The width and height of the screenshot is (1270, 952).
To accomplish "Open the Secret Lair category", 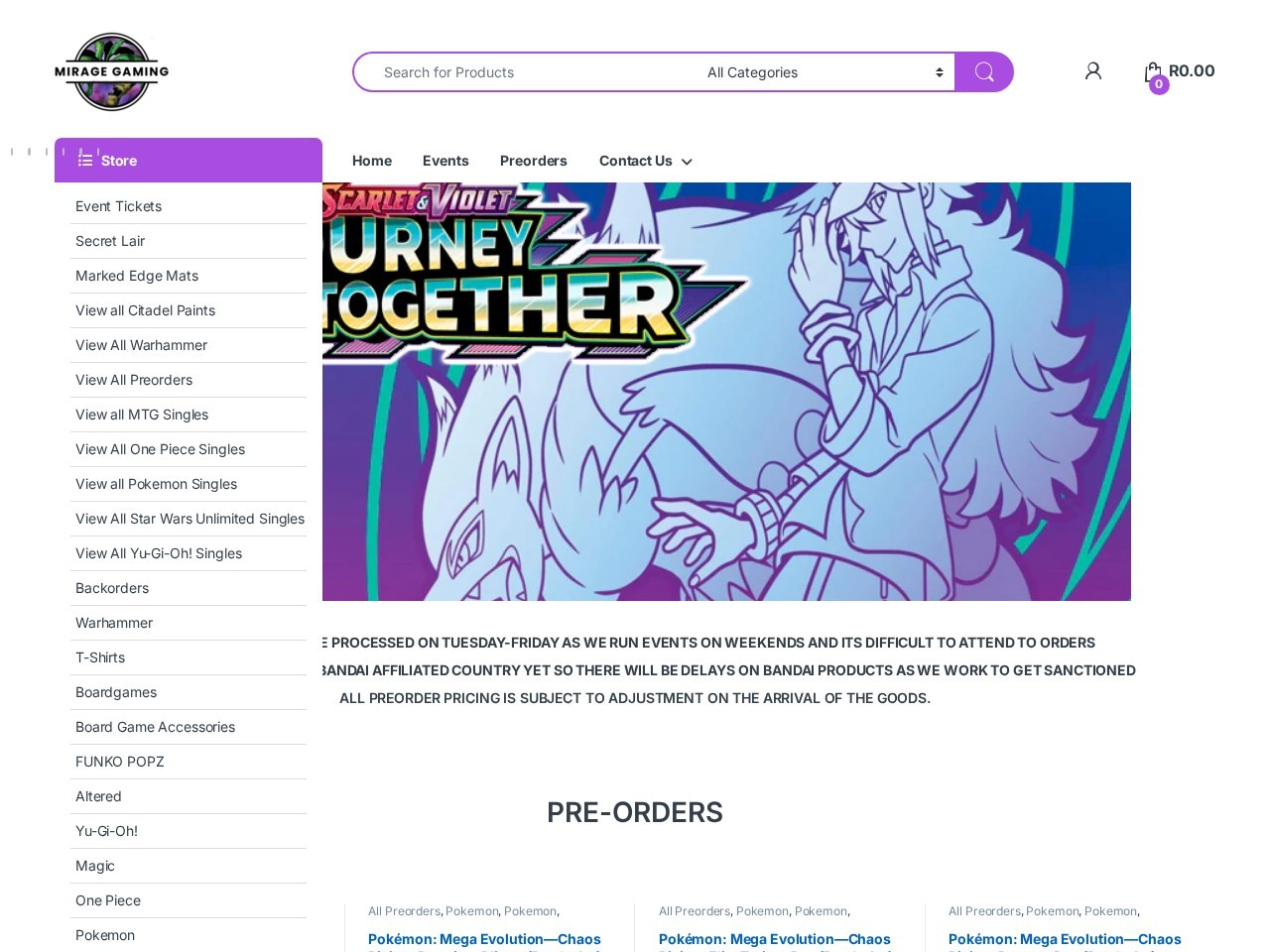I will (110, 241).
